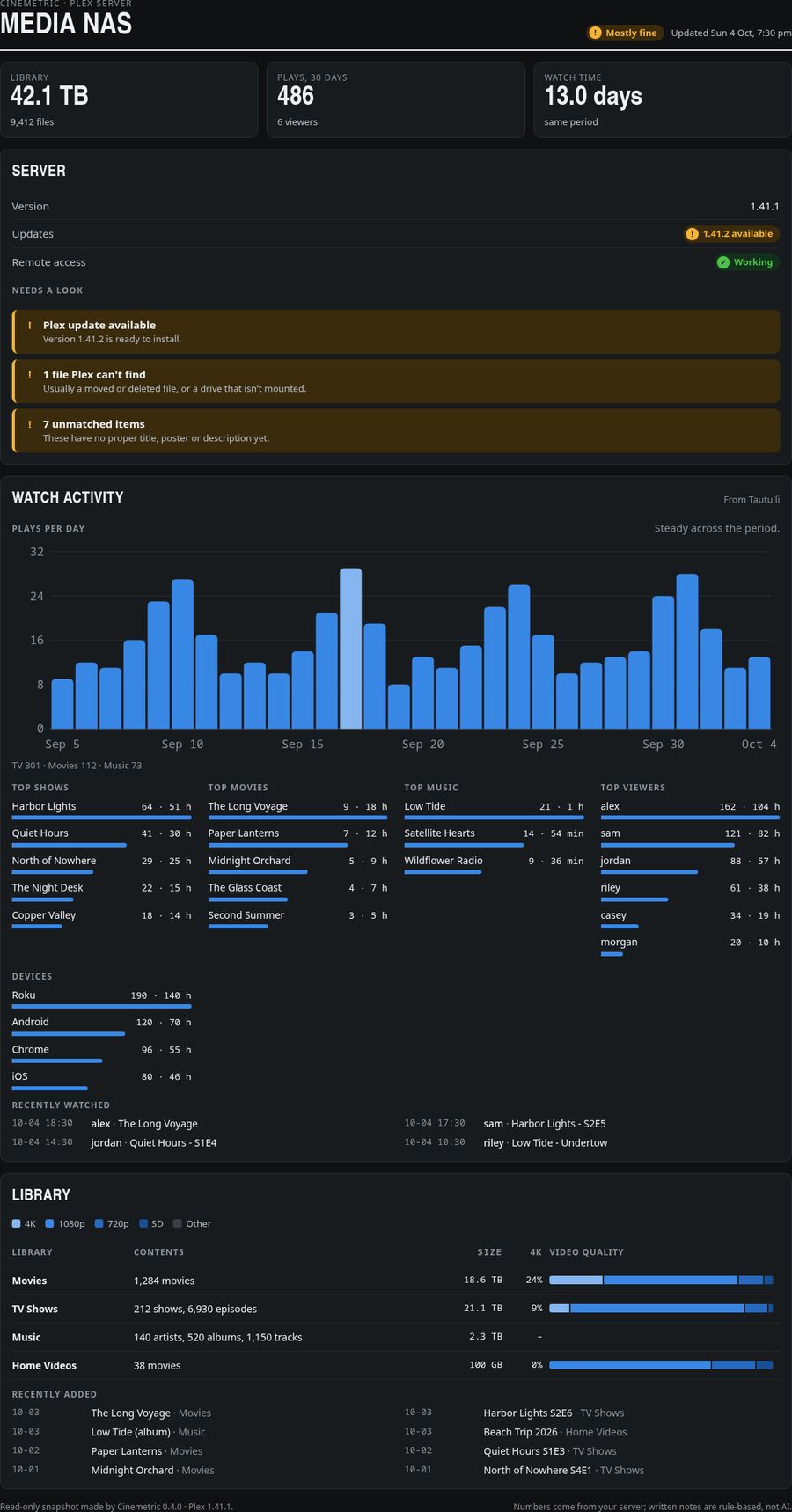Click recently watched 'sam · Harbor Lights - S2E5'
Image resolution: width=792 pixels, height=1512 pixels.
tap(545, 1124)
